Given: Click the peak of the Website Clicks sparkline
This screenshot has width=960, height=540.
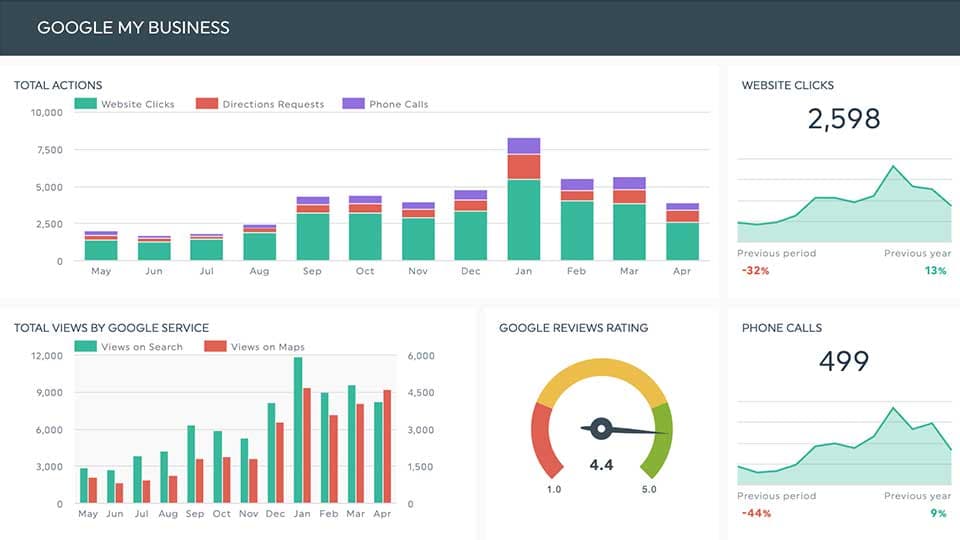Looking at the screenshot, I should (893, 166).
